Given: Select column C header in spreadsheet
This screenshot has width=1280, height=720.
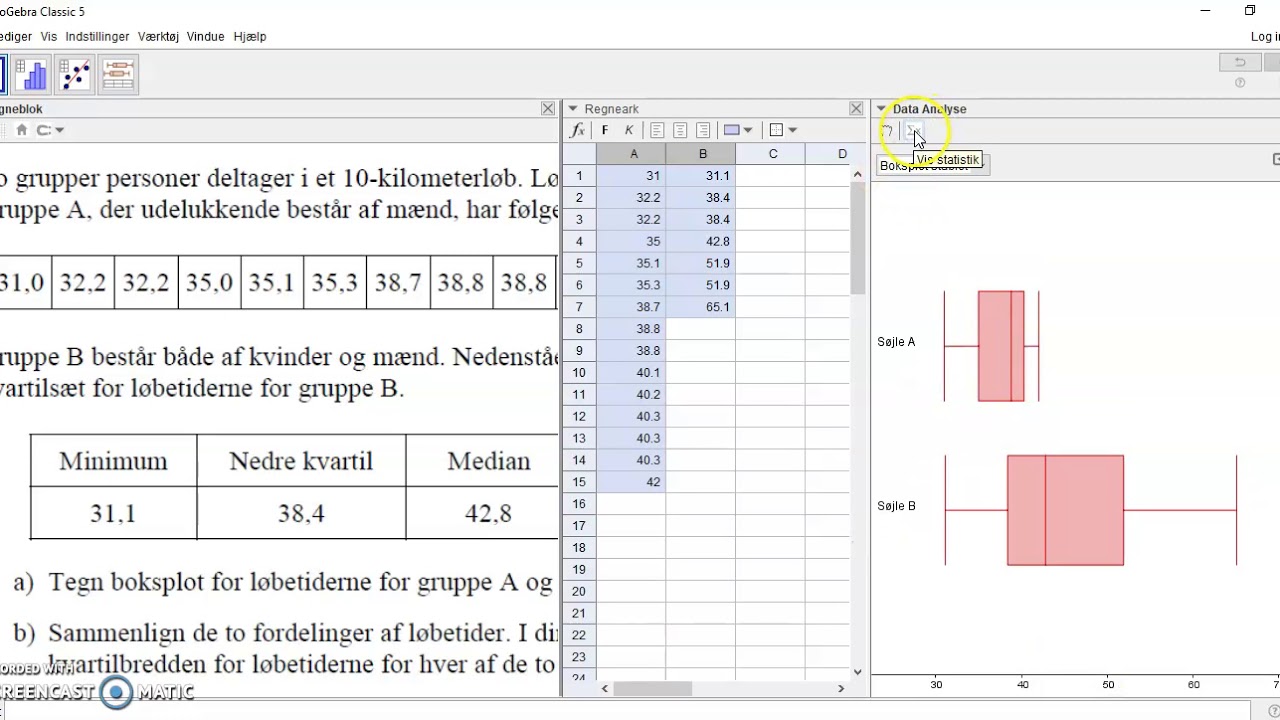Looking at the screenshot, I should [772, 154].
